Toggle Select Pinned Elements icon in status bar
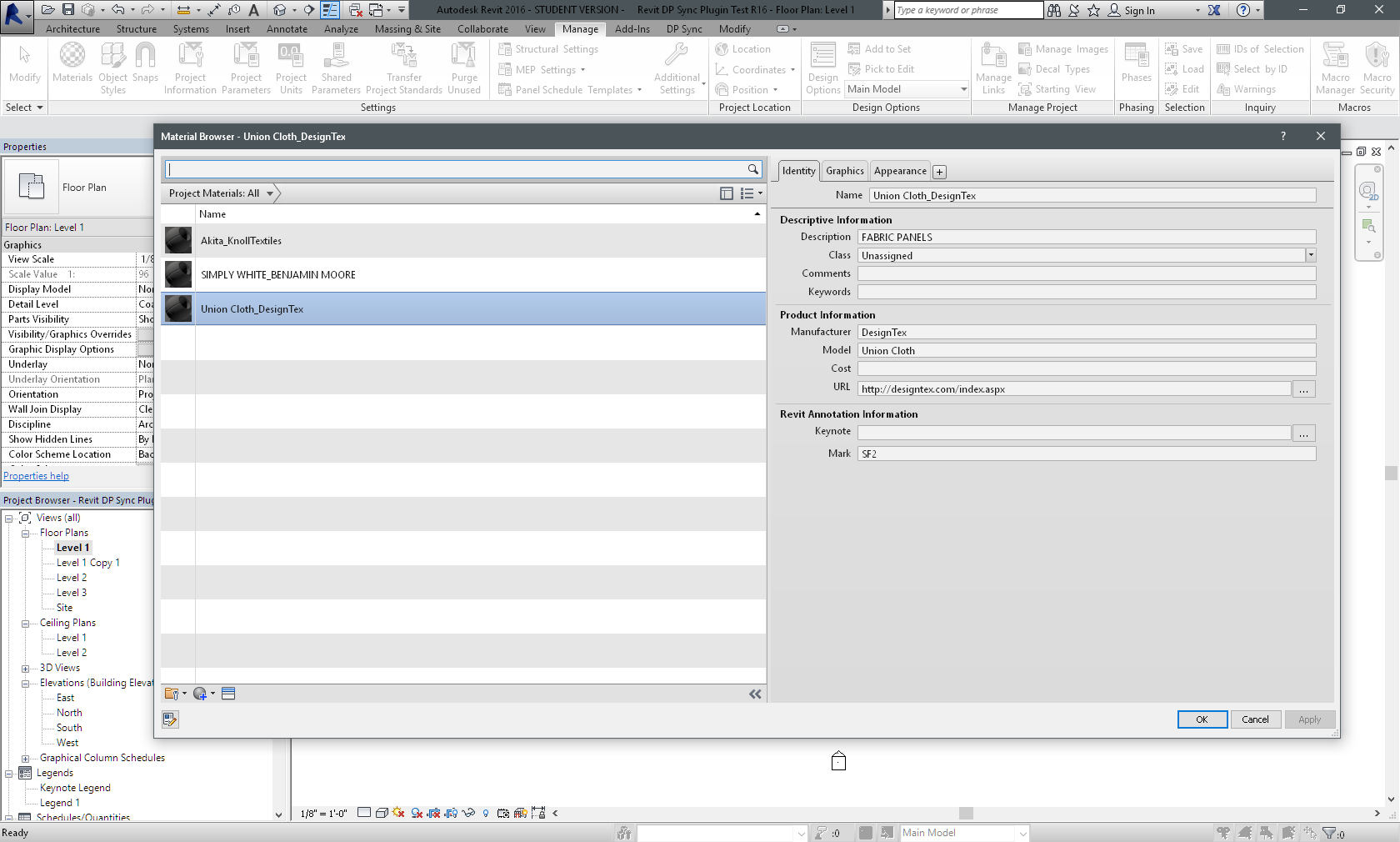 tap(1267, 832)
